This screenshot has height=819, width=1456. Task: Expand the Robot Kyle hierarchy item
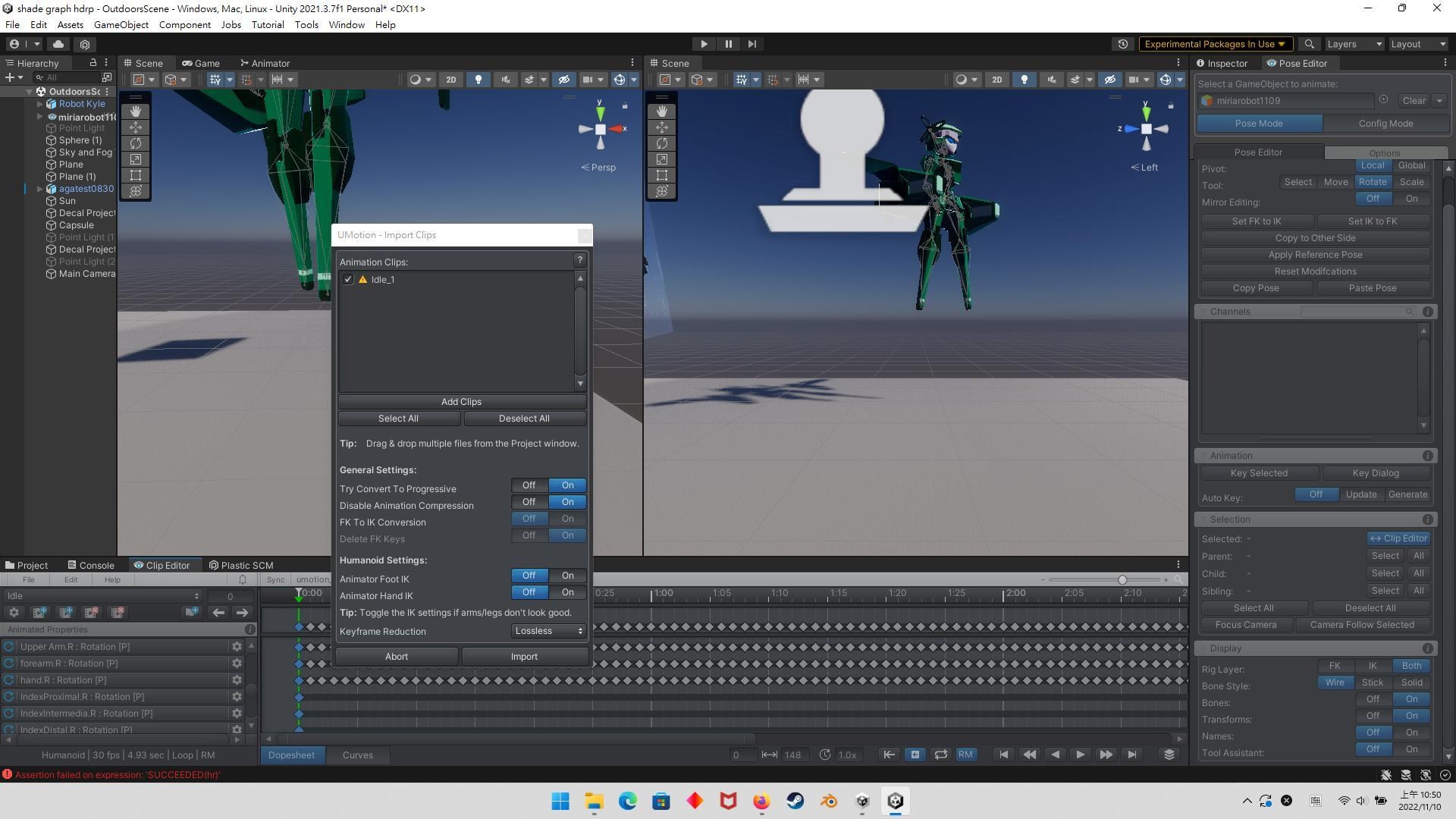(39, 104)
